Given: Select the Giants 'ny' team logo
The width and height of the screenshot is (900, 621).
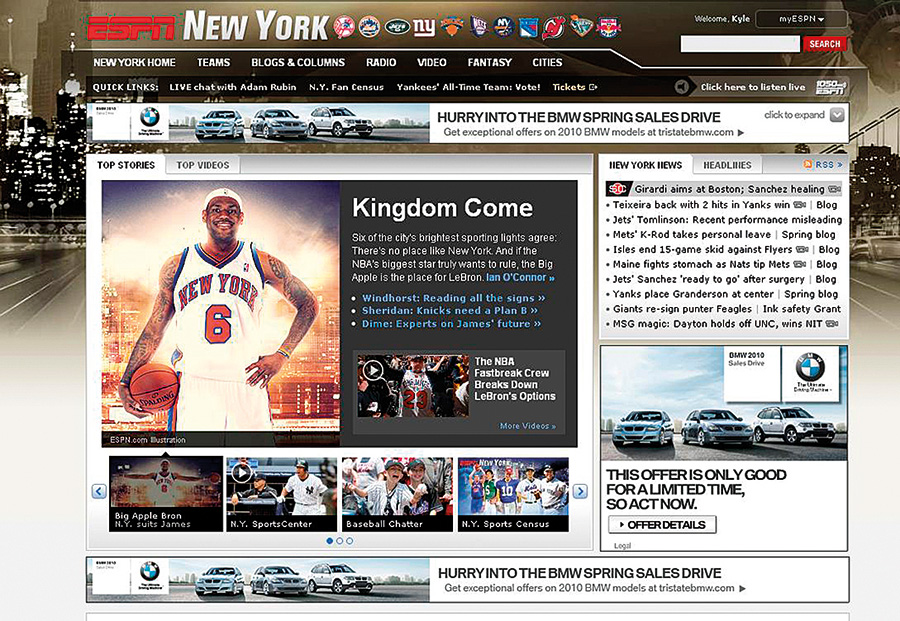Looking at the screenshot, I should point(424,27).
